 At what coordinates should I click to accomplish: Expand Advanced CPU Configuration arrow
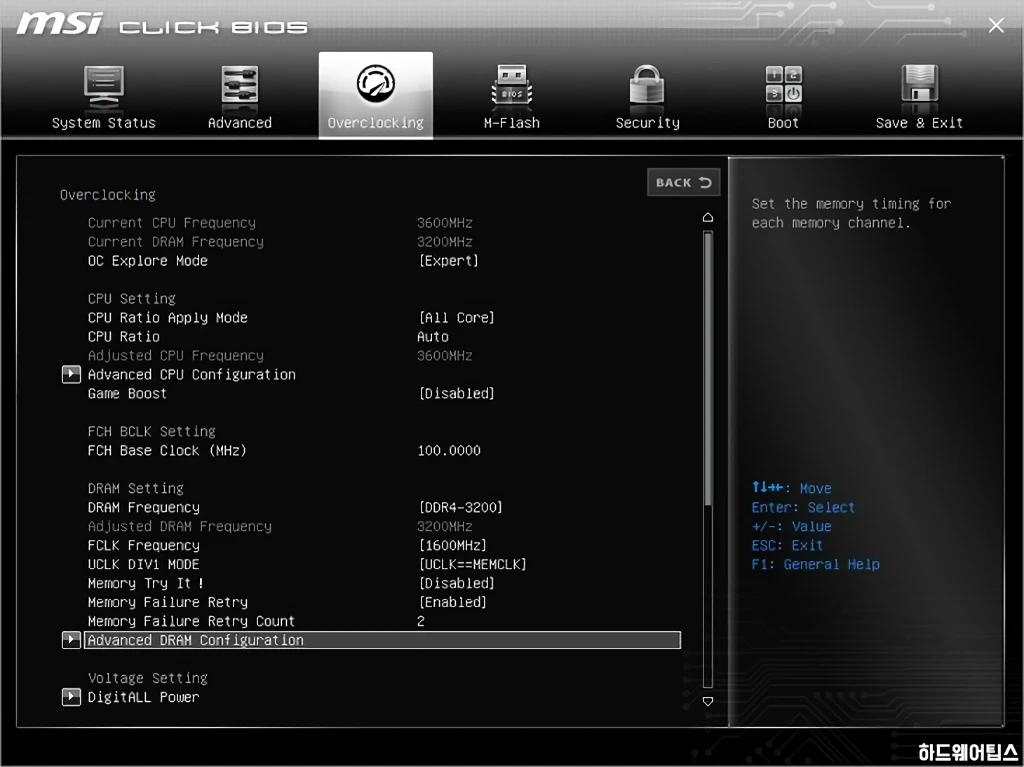(x=71, y=374)
